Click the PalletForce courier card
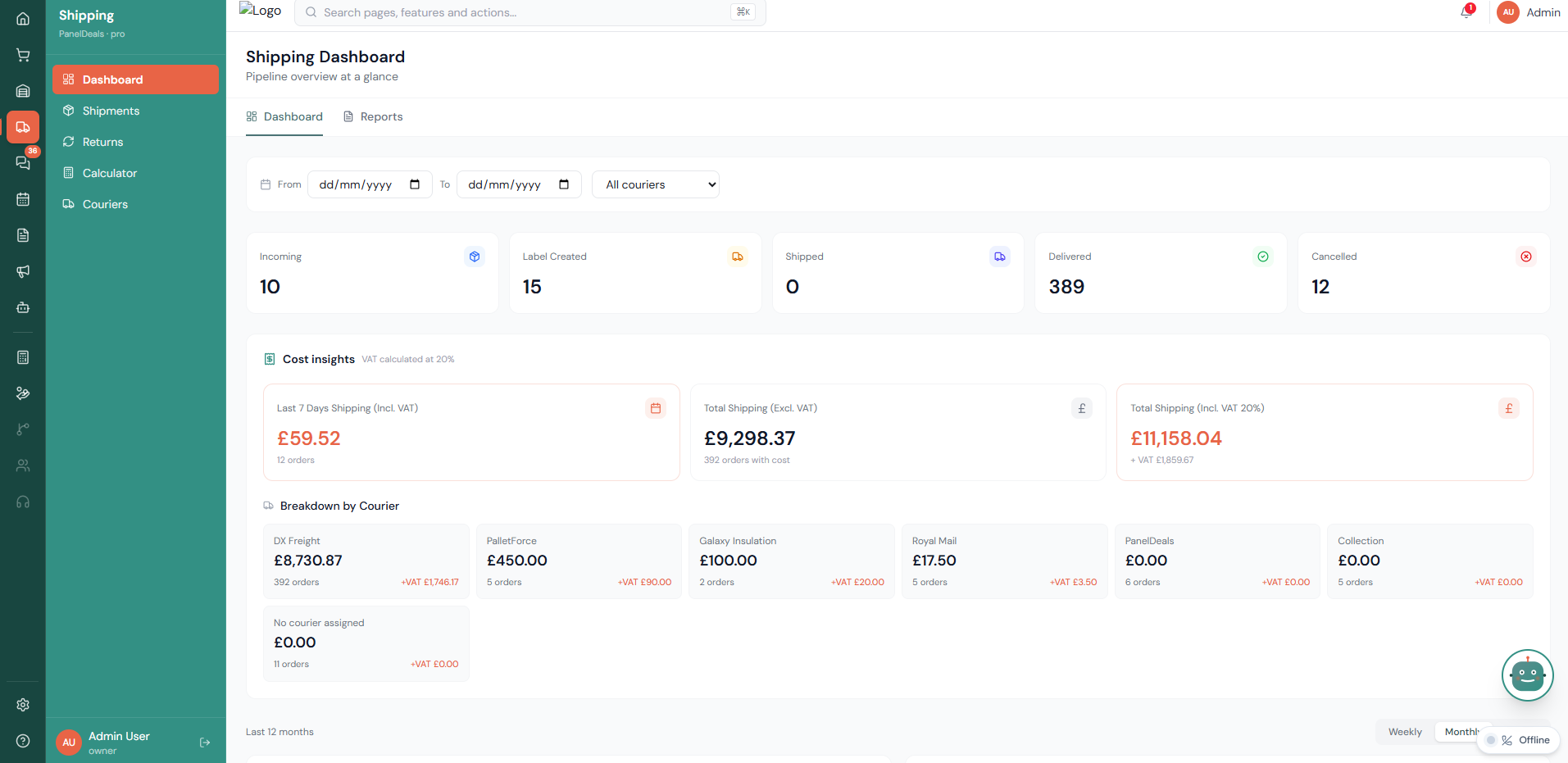 tap(579, 561)
